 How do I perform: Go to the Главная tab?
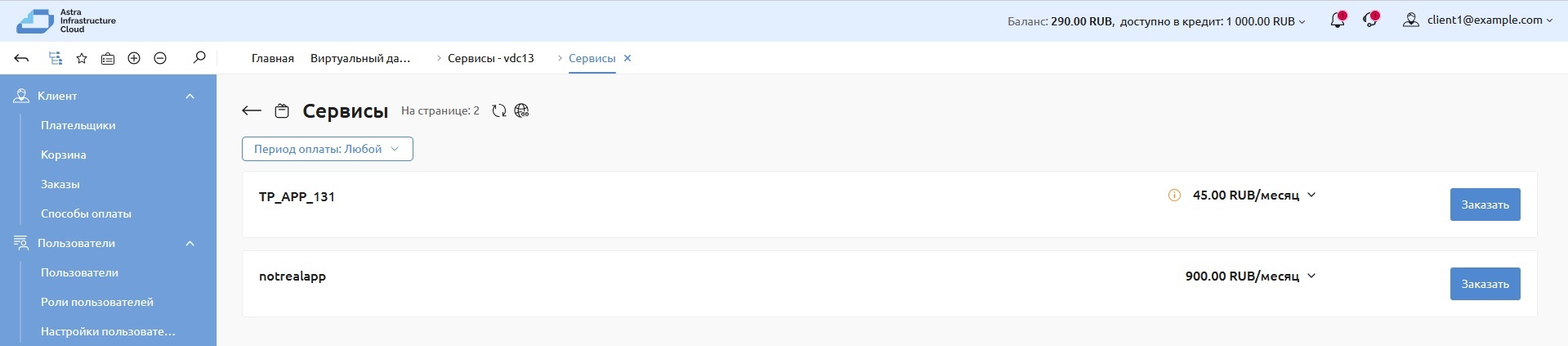click(272, 58)
